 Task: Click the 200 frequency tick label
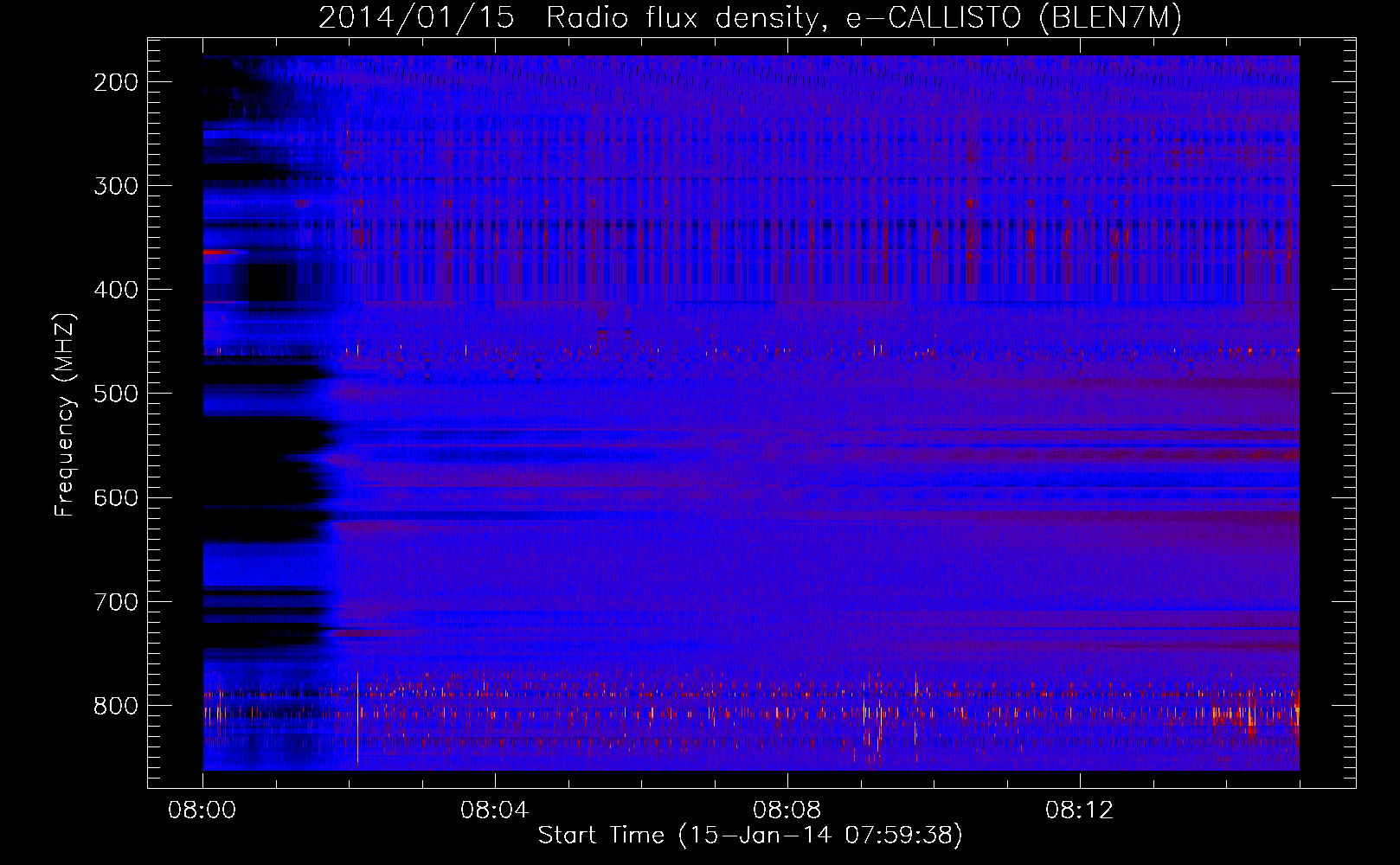coord(116,82)
